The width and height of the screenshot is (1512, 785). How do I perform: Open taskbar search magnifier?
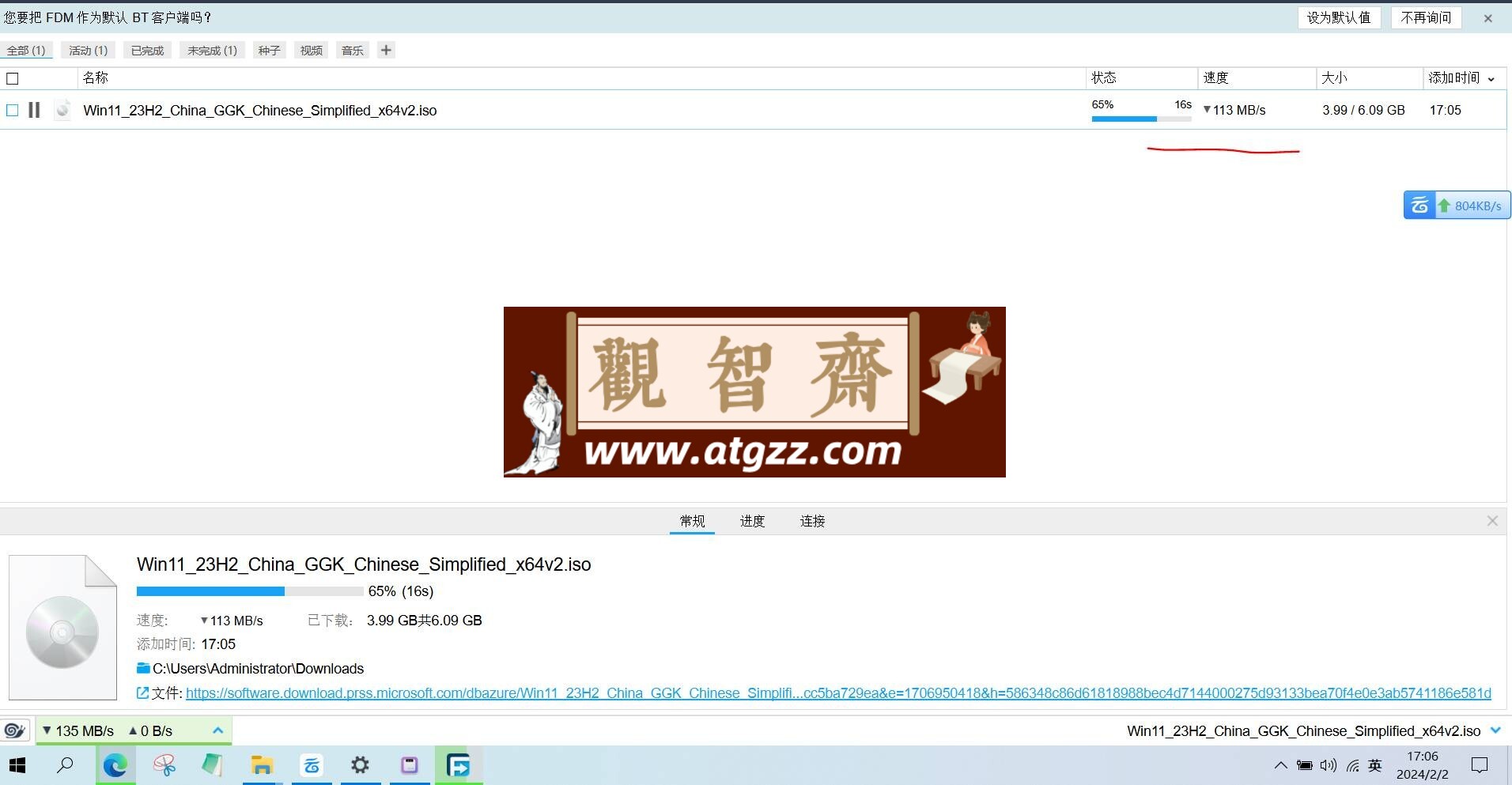66,765
